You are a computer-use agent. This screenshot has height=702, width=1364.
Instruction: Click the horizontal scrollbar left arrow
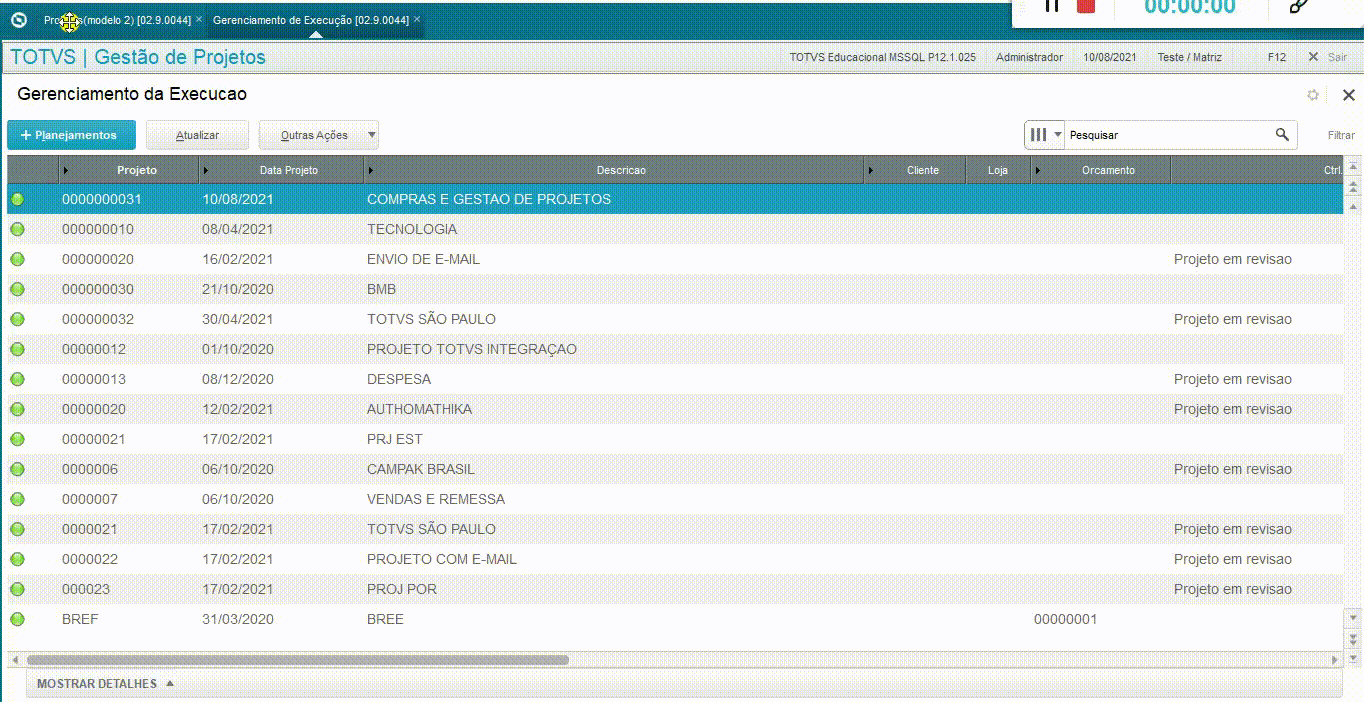[x=15, y=660]
